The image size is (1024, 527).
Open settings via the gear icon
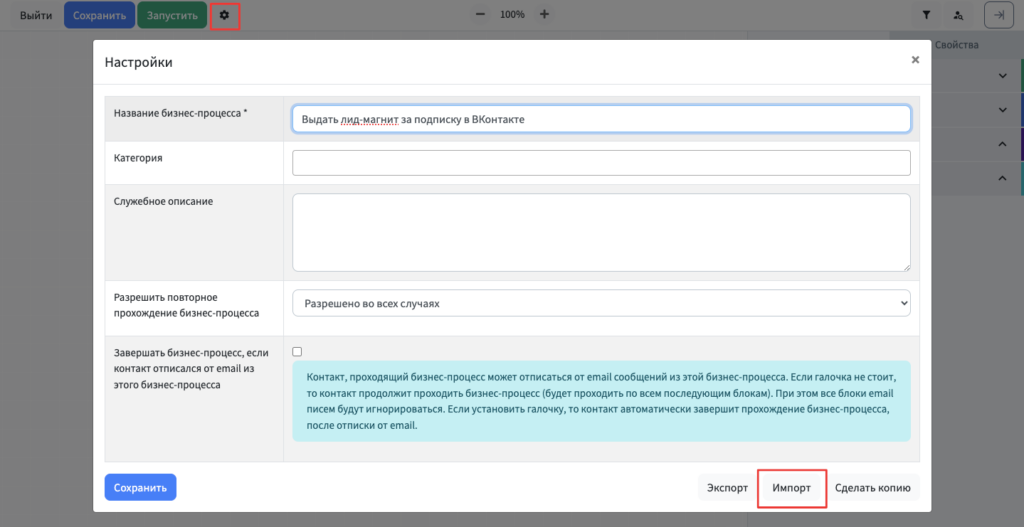coord(225,15)
